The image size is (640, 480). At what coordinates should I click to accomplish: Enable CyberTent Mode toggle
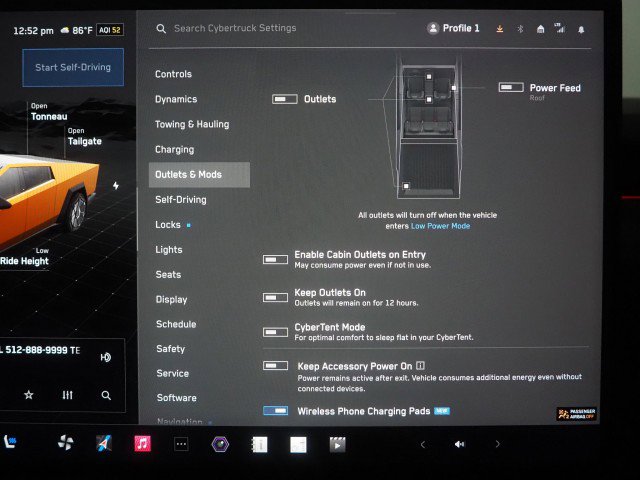tap(275, 332)
